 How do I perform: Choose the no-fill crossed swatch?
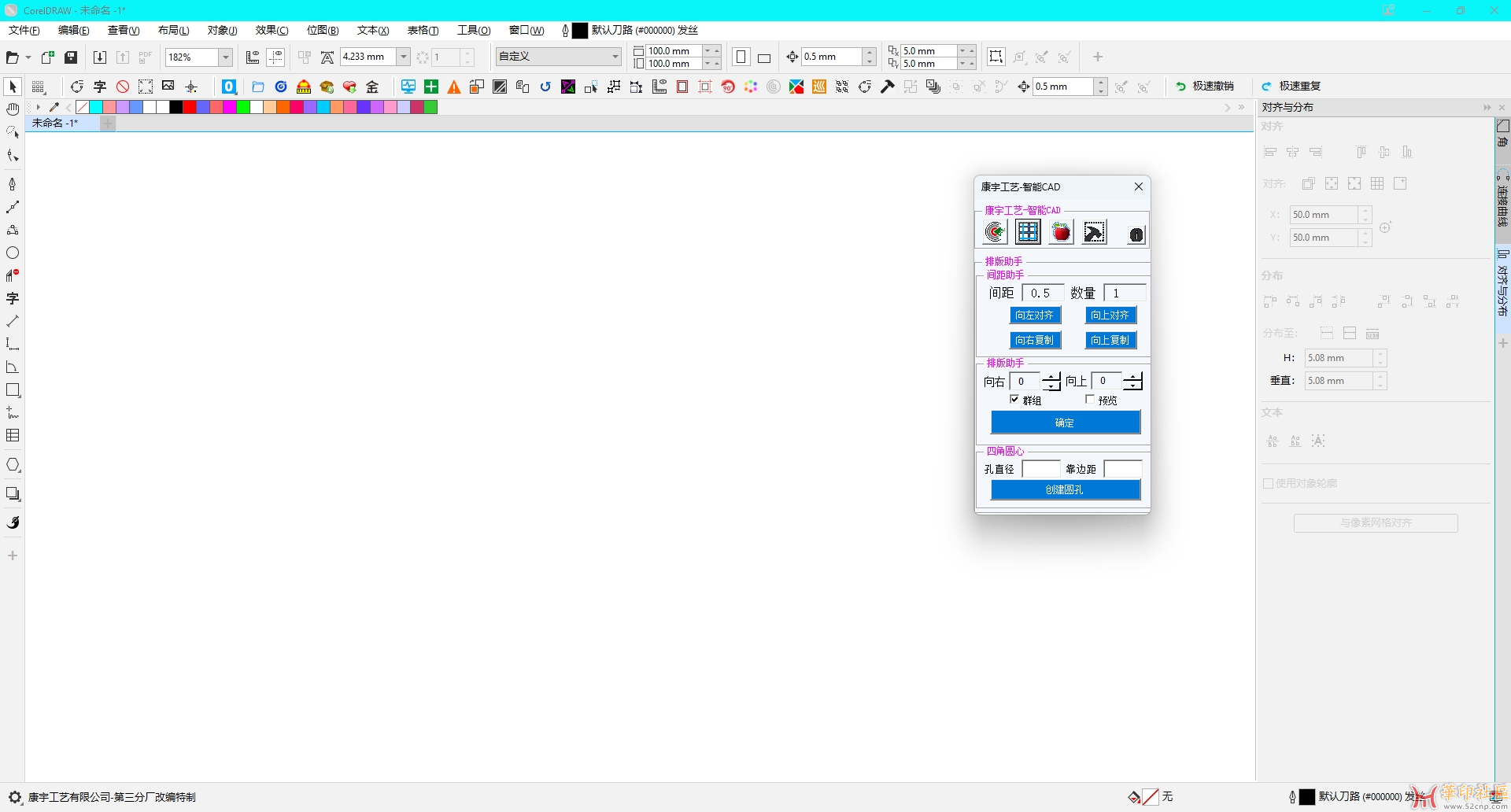click(83, 107)
